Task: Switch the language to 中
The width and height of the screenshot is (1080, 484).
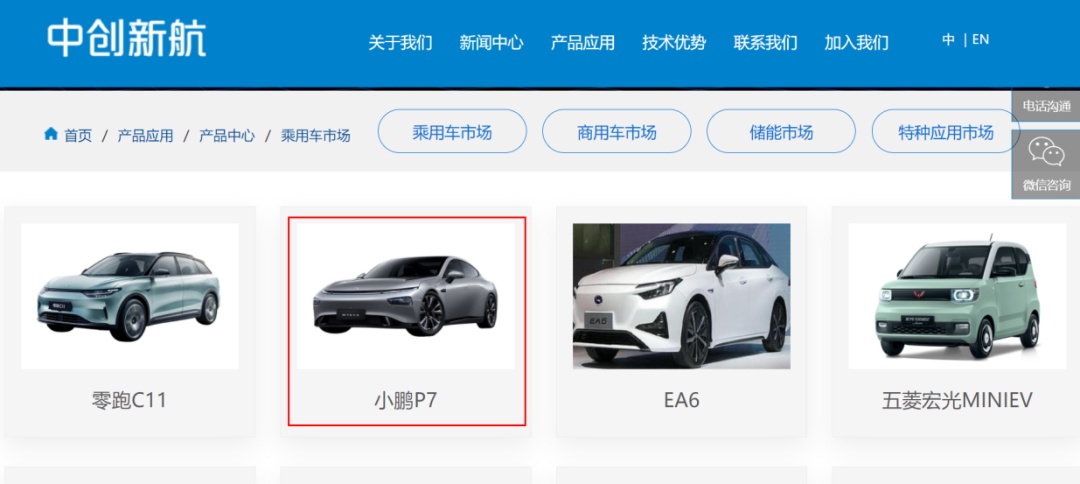Action: [x=948, y=40]
